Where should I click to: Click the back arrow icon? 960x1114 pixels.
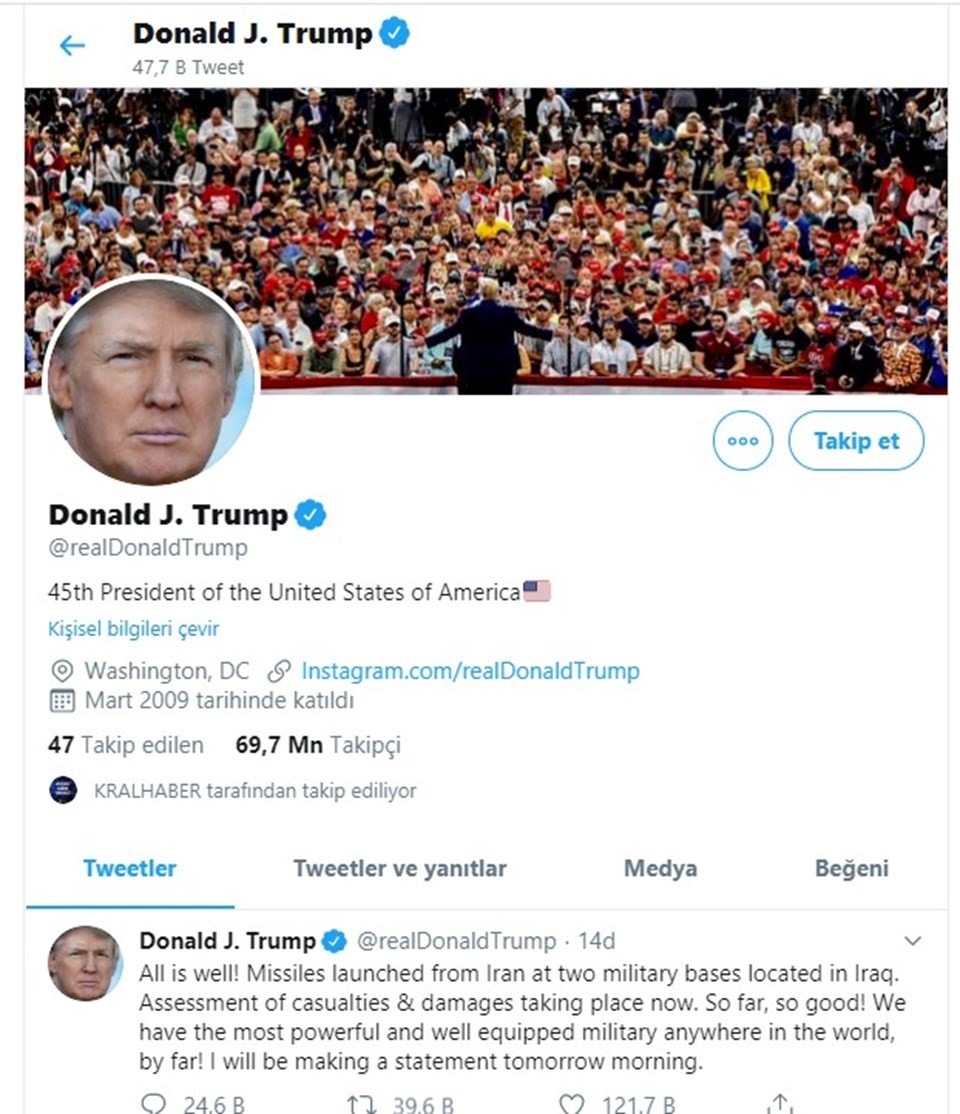pyautogui.click(x=72, y=45)
